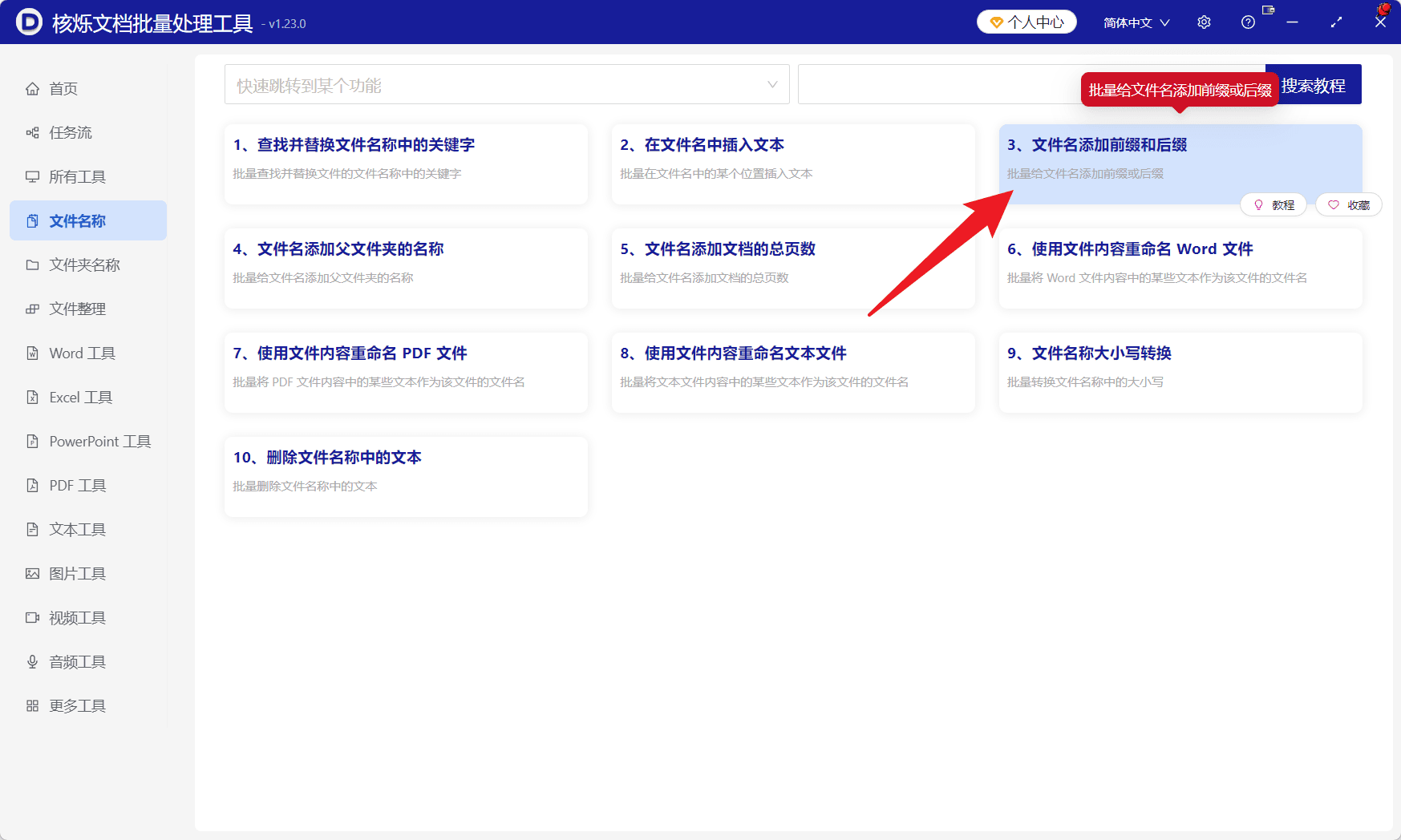Image resolution: width=1401 pixels, height=840 pixels.
Task: Go to 首页 in sidebar
Action: pos(88,88)
